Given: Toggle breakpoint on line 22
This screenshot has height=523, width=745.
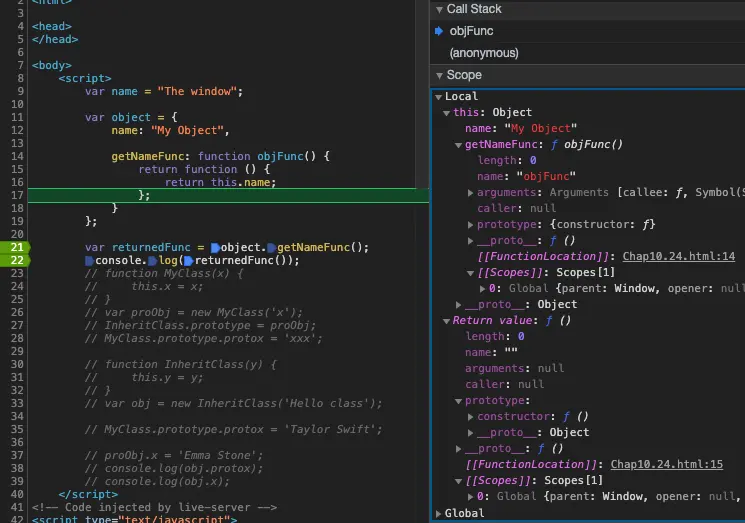Looking at the screenshot, I should pos(15,260).
